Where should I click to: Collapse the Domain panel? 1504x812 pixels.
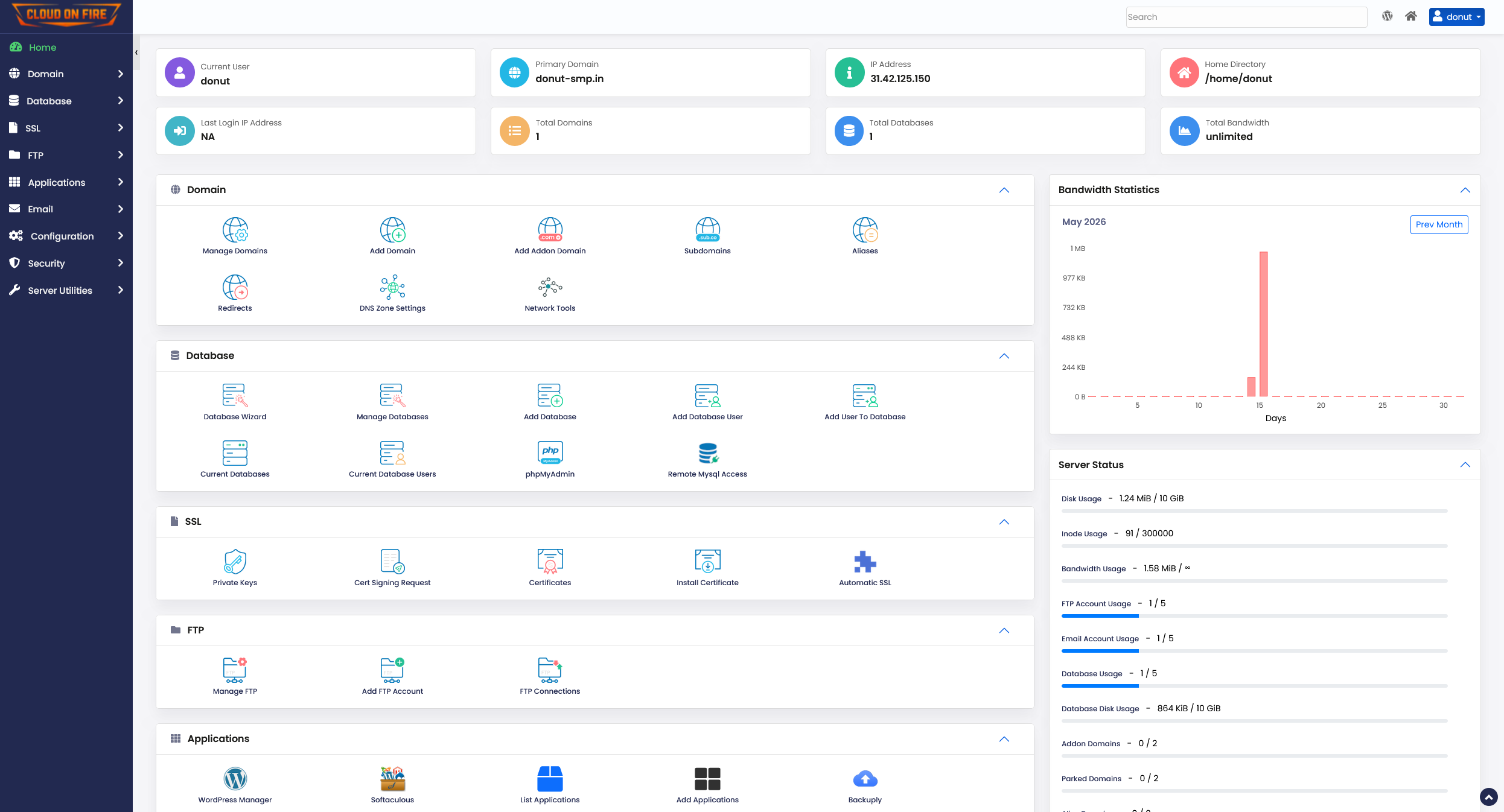pyautogui.click(x=1004, y=190)
